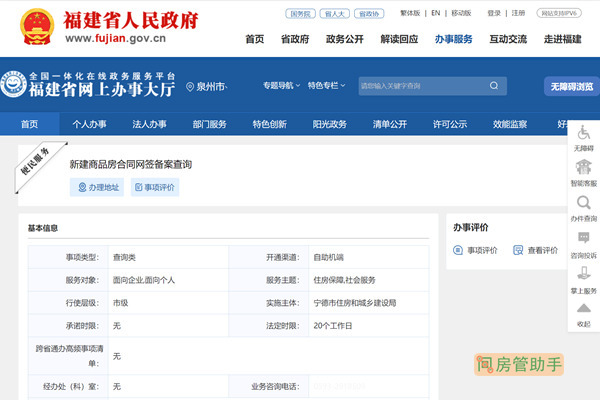Expand the 特色专栏 dropdown
600x400 pixels.
pyautogui.click(x=326, y=86)
